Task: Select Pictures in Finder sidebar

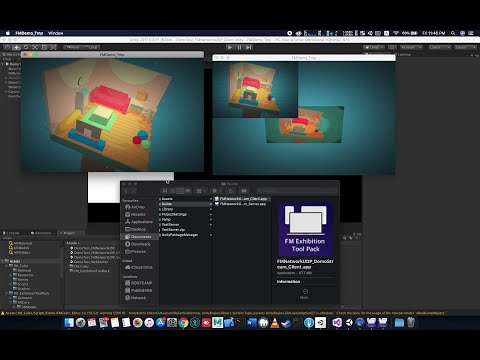Action: coord(135,252)
